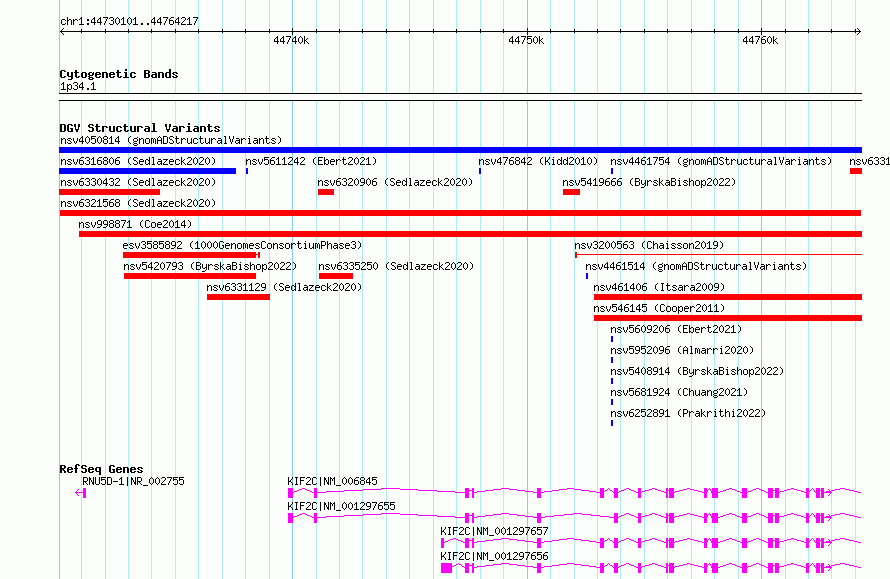Select the KIF2C|NM_001297655 transcript label

pyautogui.click(x=341, y=506)
